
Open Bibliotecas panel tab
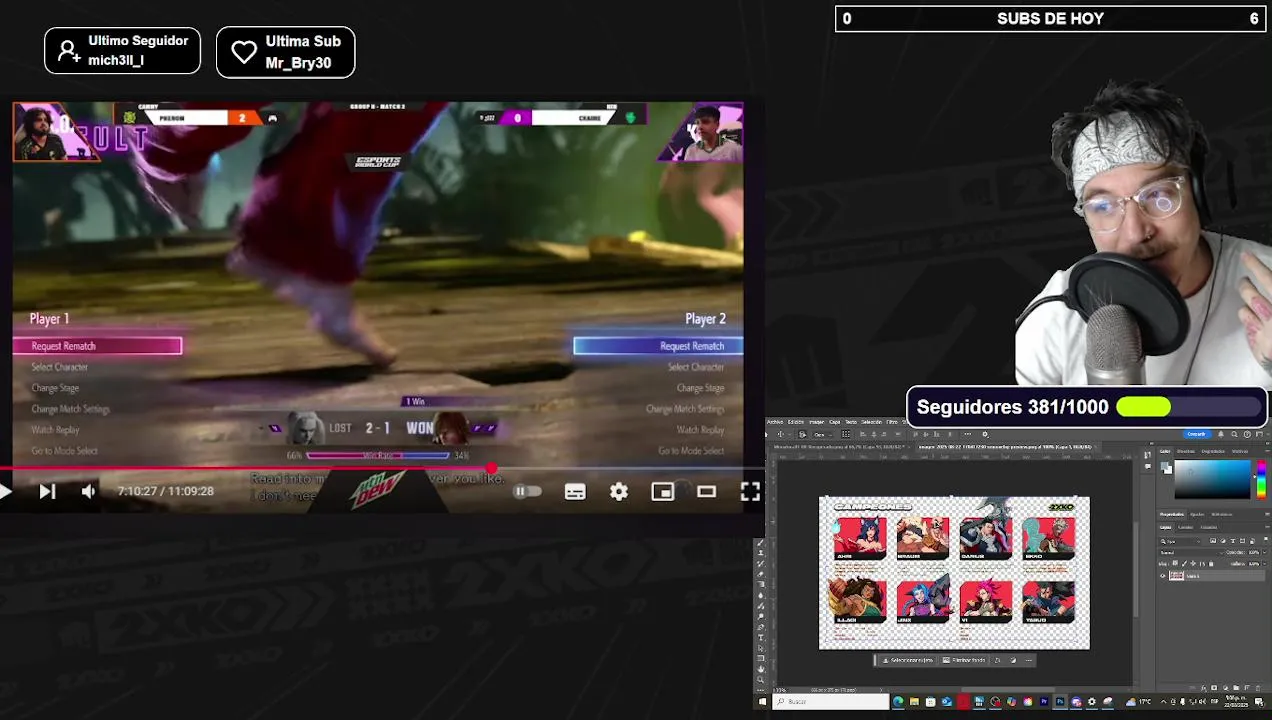click(x=1222, y=514)
